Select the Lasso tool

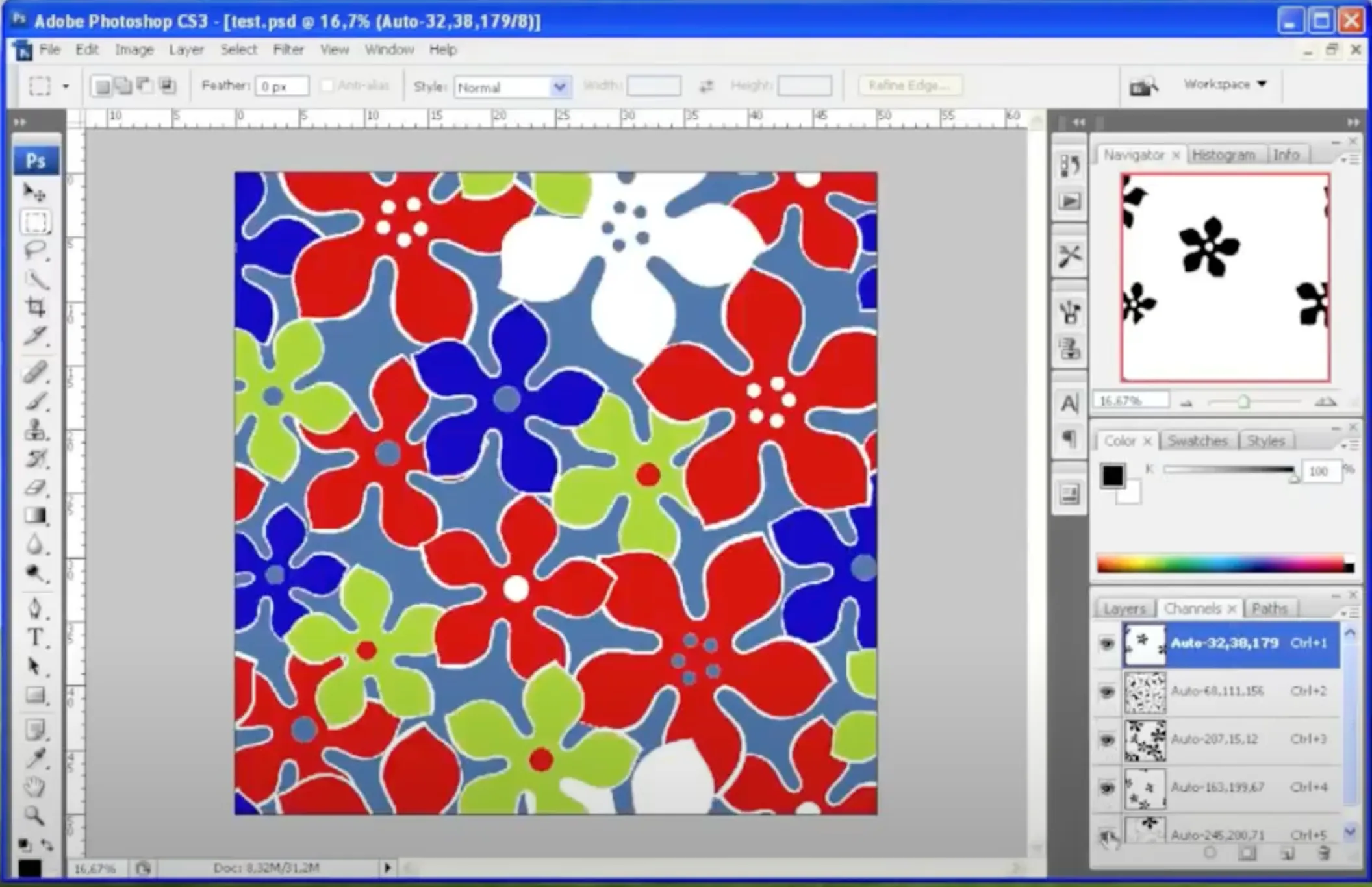[36, 250]
